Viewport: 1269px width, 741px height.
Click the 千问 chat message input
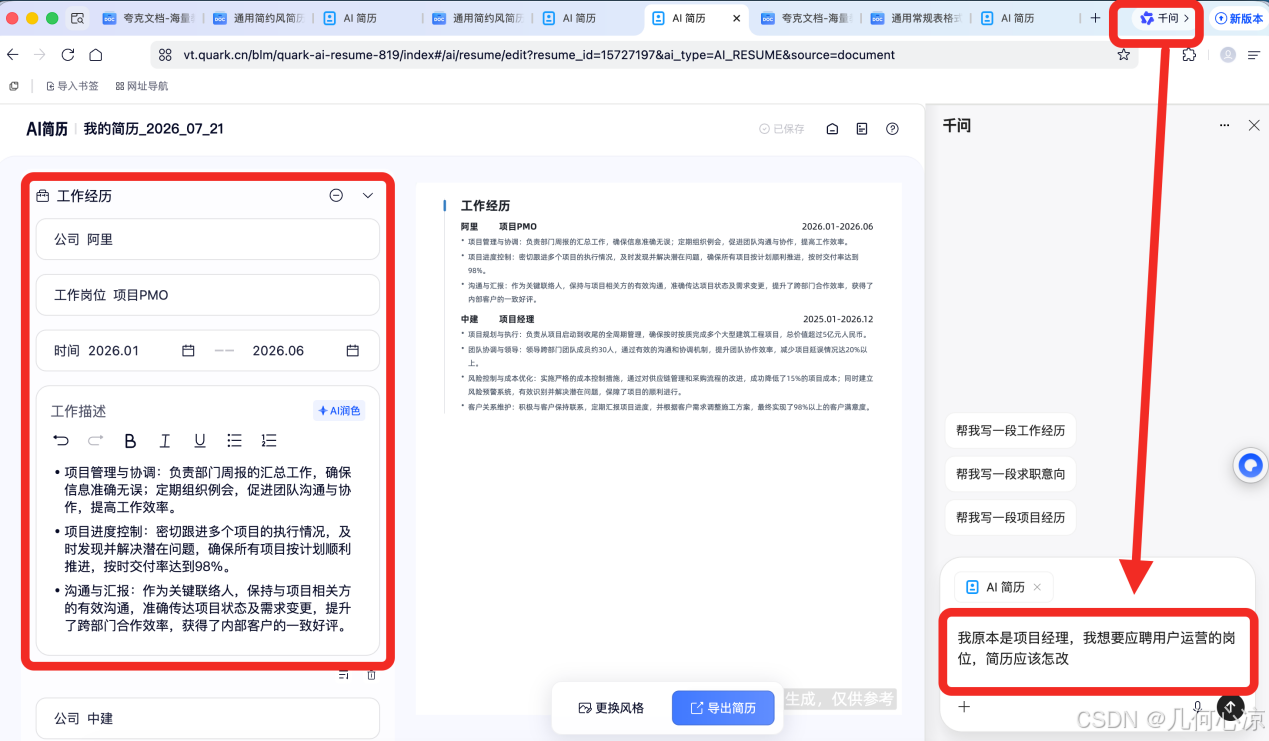click(x=1097, y=648)
